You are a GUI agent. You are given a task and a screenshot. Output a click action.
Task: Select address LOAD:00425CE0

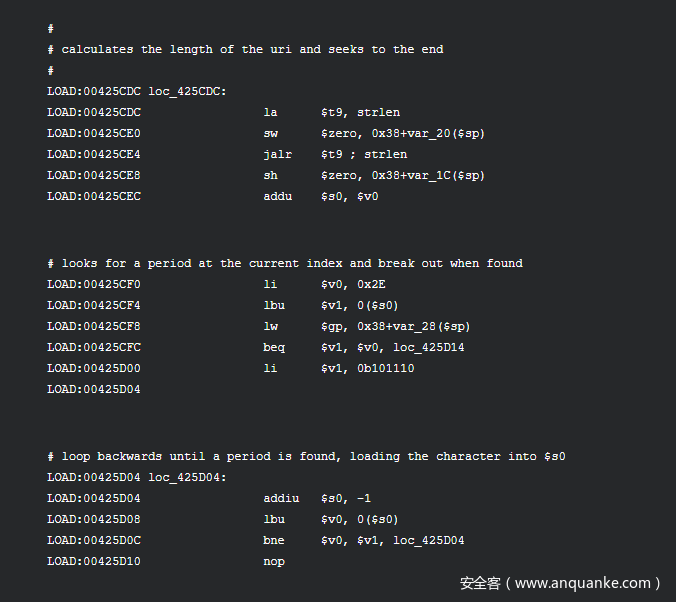coord(94,133)
